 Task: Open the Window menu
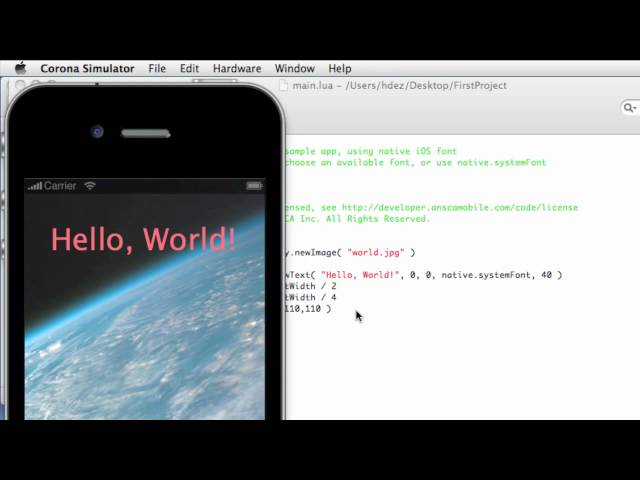[295, 69]
